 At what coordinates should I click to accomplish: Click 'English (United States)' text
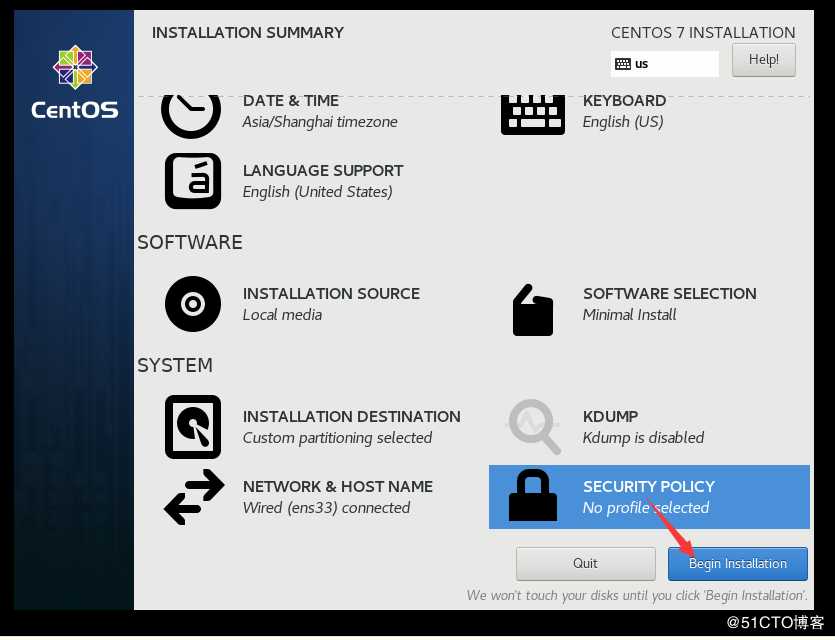pos(317,192)
